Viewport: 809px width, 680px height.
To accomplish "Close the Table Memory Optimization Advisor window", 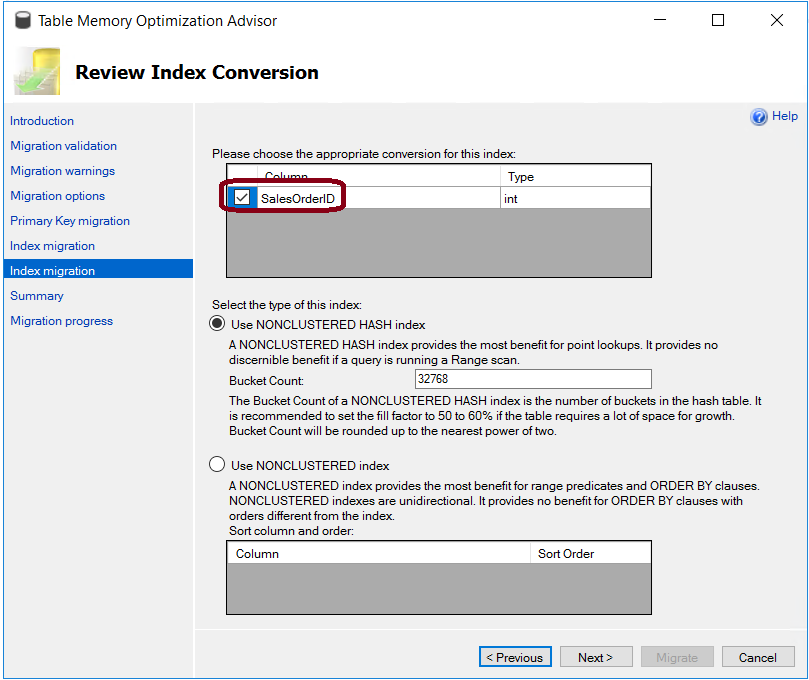I will pos(776,20).
